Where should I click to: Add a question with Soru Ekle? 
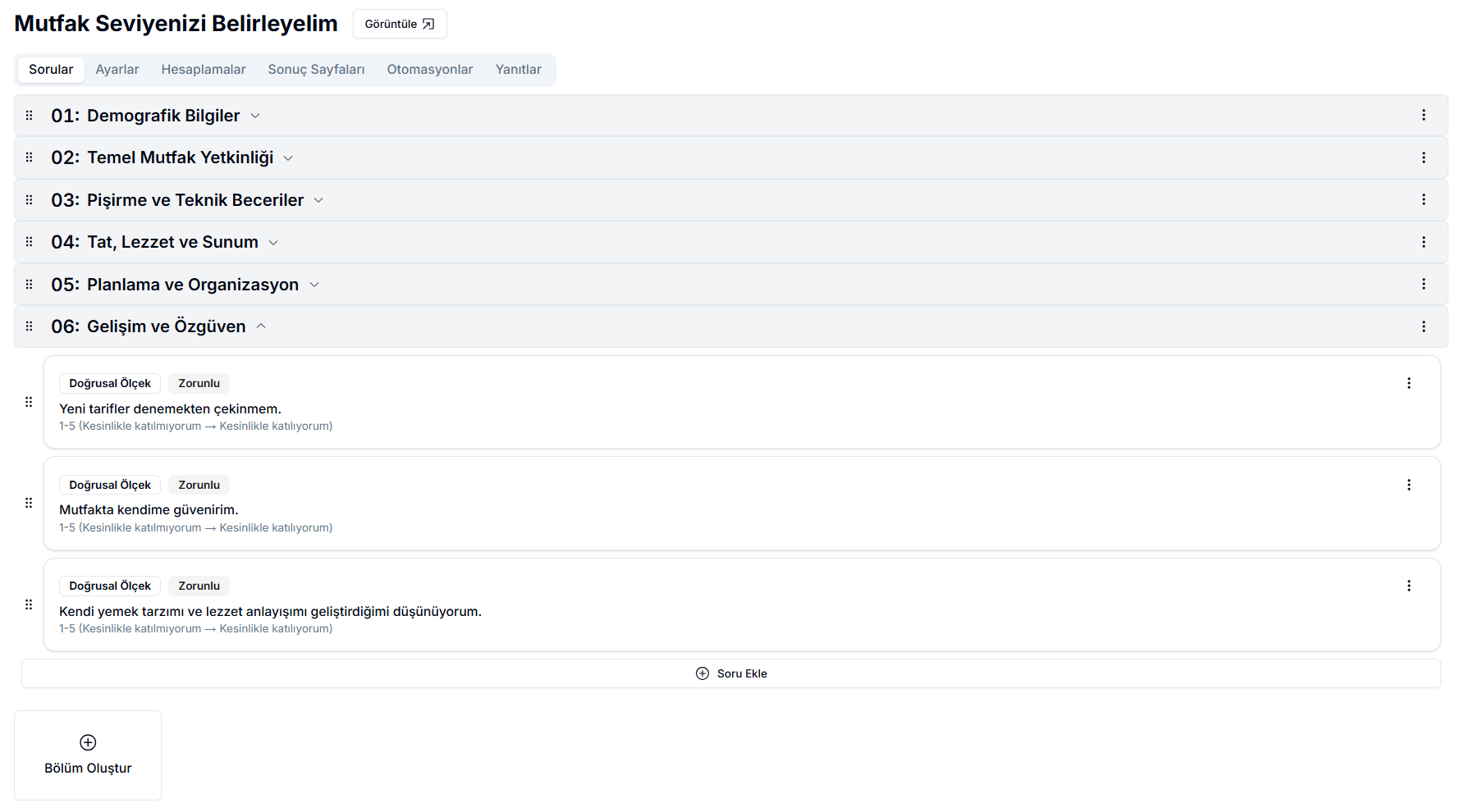point(731,673)
